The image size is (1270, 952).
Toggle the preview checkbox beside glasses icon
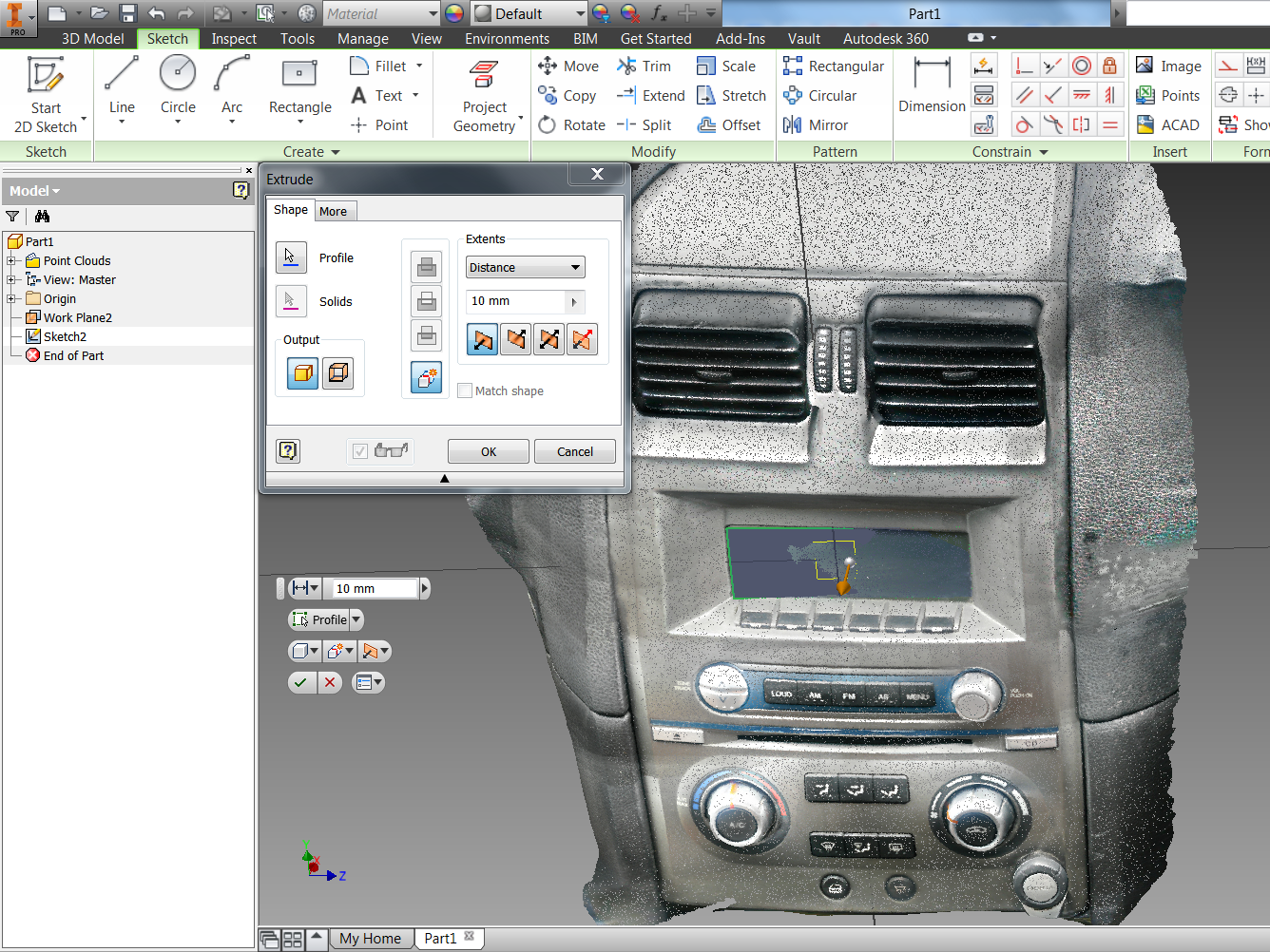click(x=360, y=451)
